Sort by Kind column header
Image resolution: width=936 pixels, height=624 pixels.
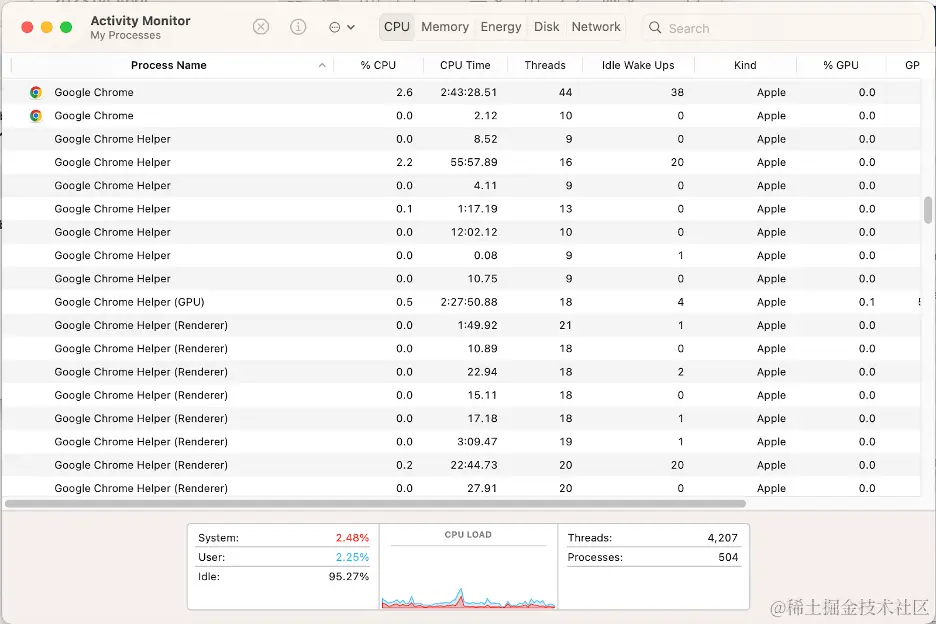tap(745, 66)
